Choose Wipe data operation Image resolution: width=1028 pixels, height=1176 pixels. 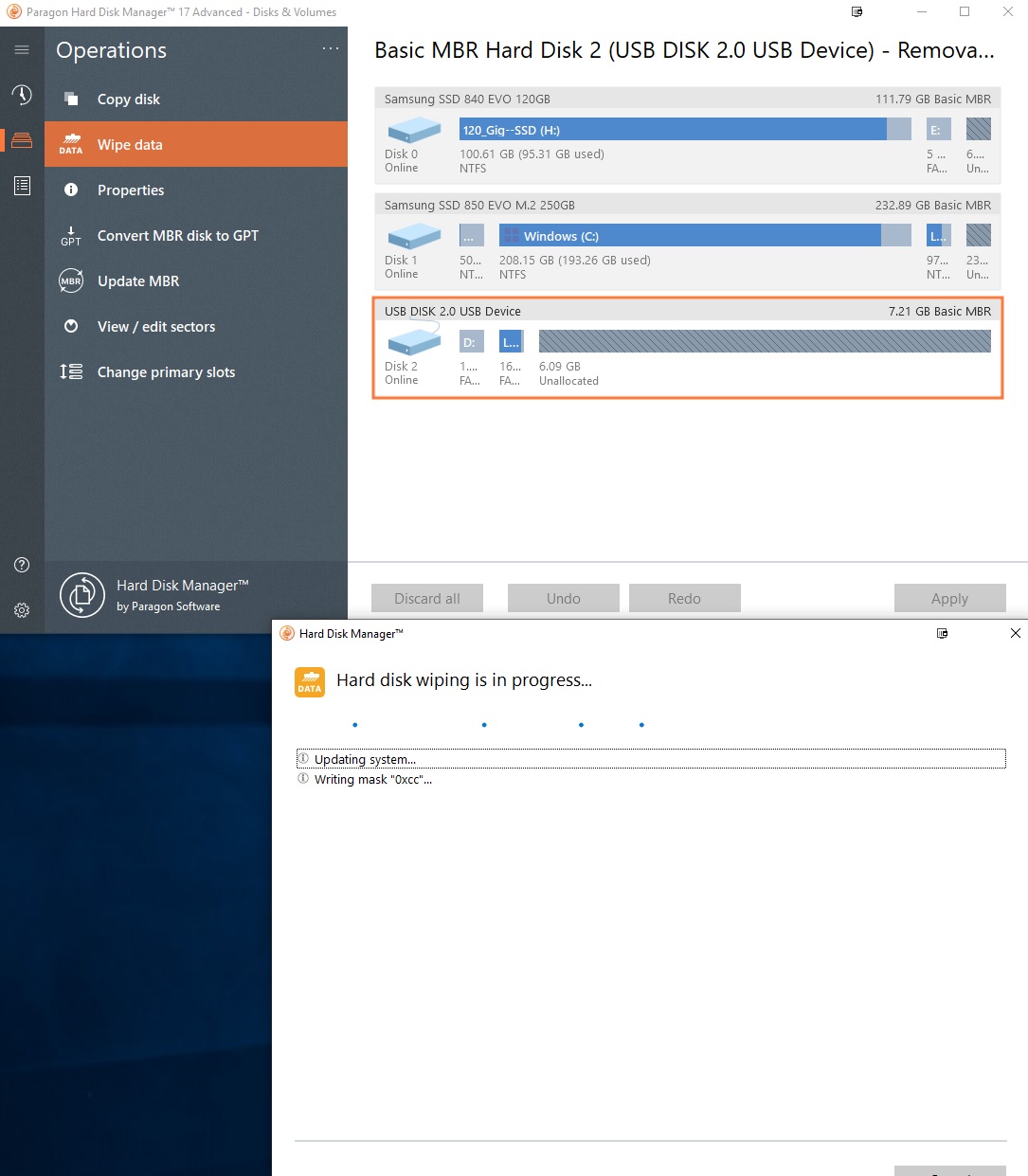(196, 144)
